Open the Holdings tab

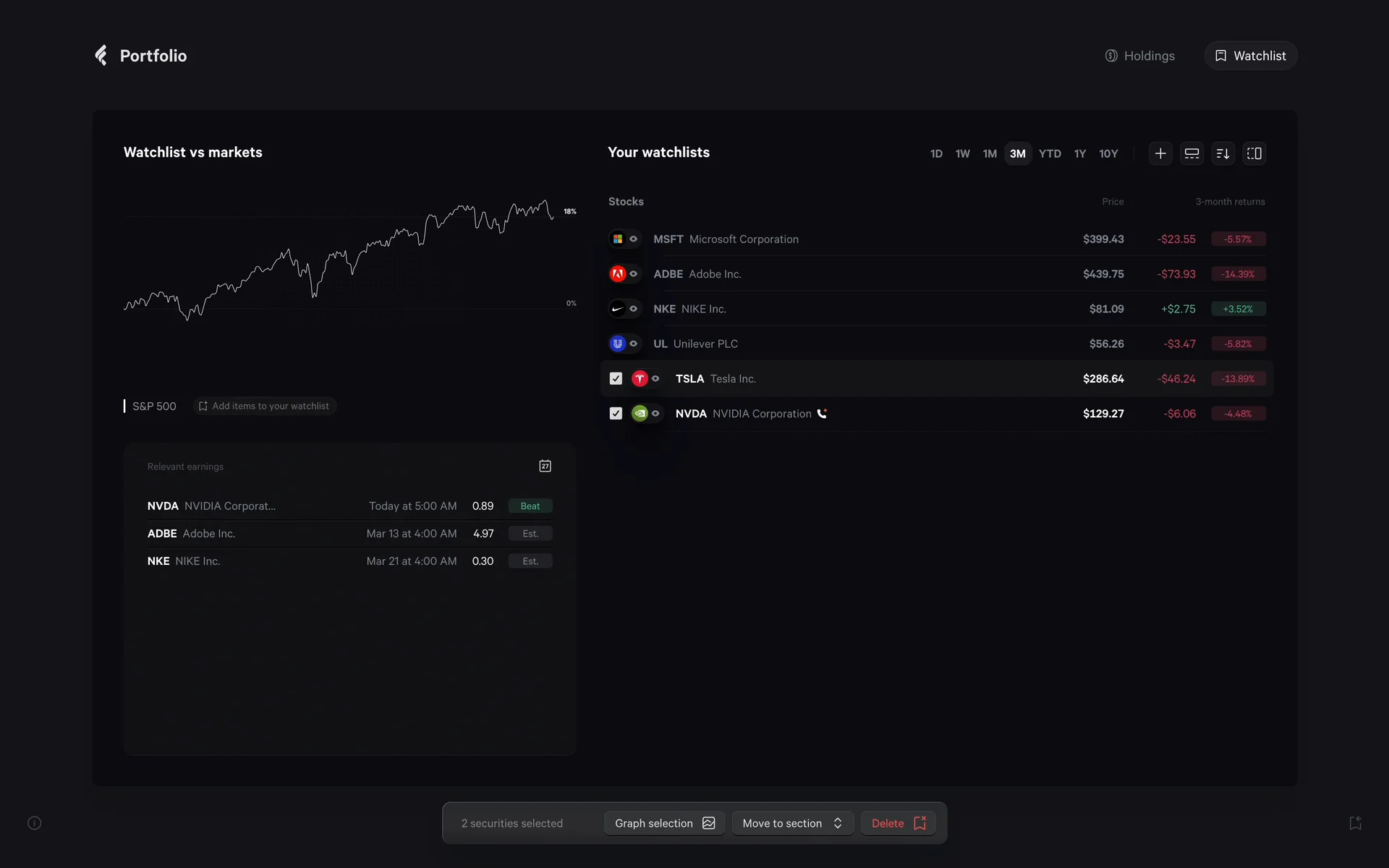tap(1140, 56)
